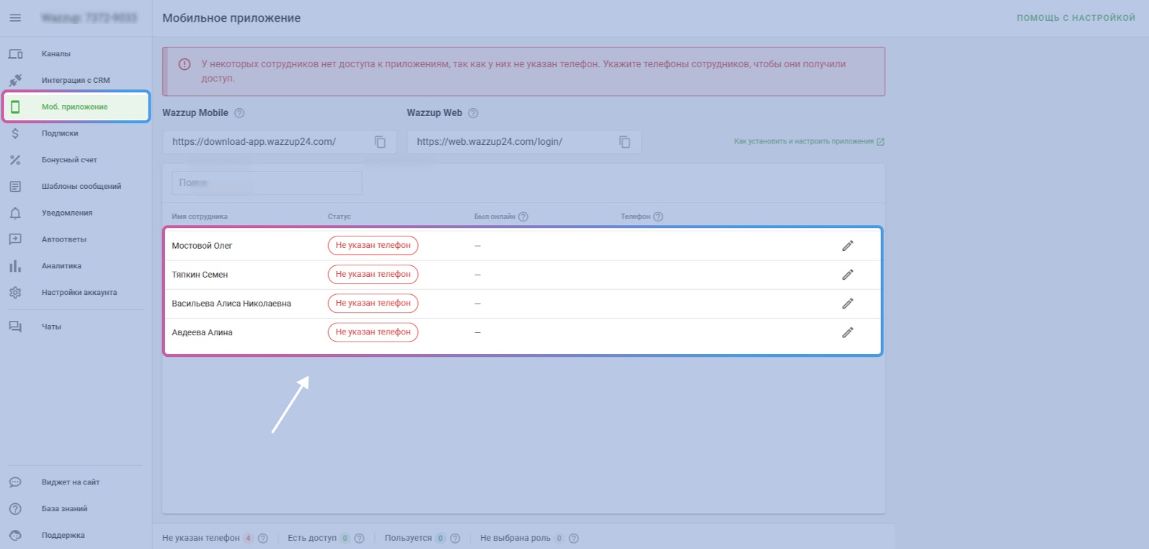Go to Интеграция с CRM section

(x=76, y=80)
